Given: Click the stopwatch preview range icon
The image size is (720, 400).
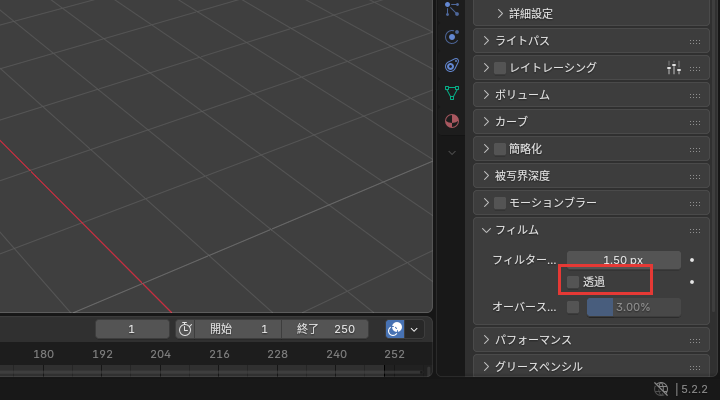Looking at the screenshot, I should click(x=185, y=329).
